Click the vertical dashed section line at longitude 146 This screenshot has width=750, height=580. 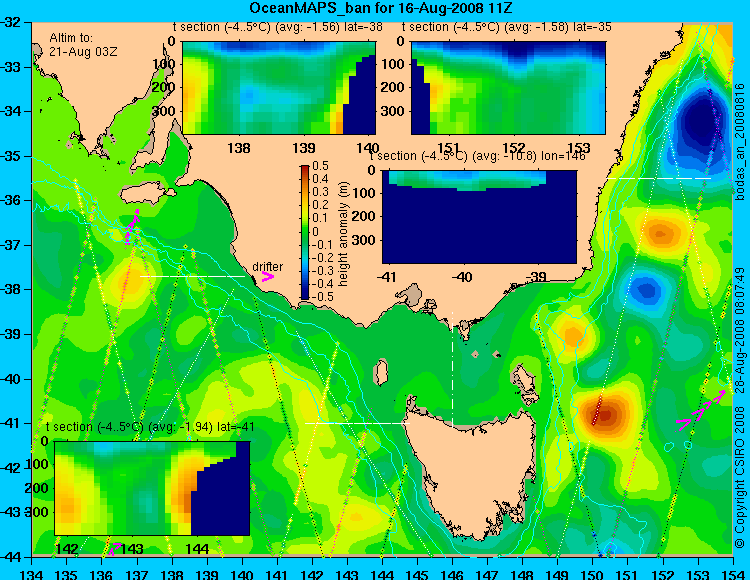pyautogui.click(x=452, y=368)
